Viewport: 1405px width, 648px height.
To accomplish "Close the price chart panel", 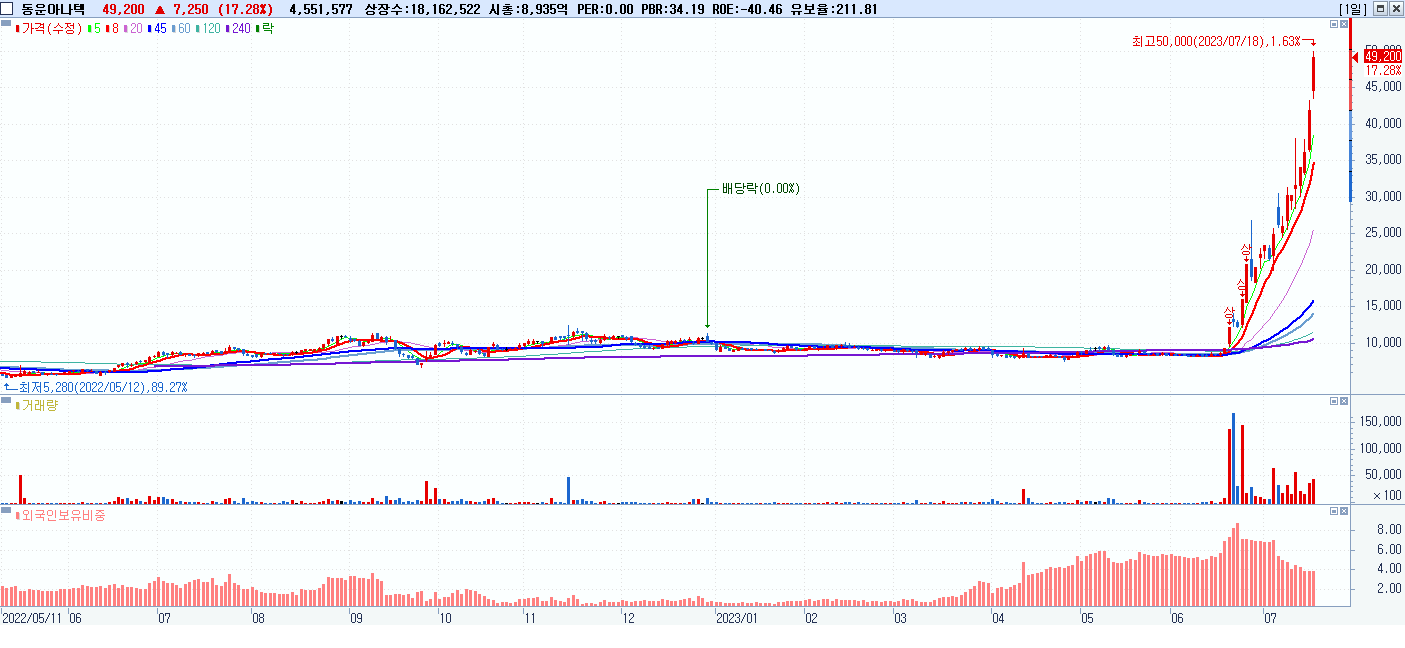I will [x=1344, y=26].
